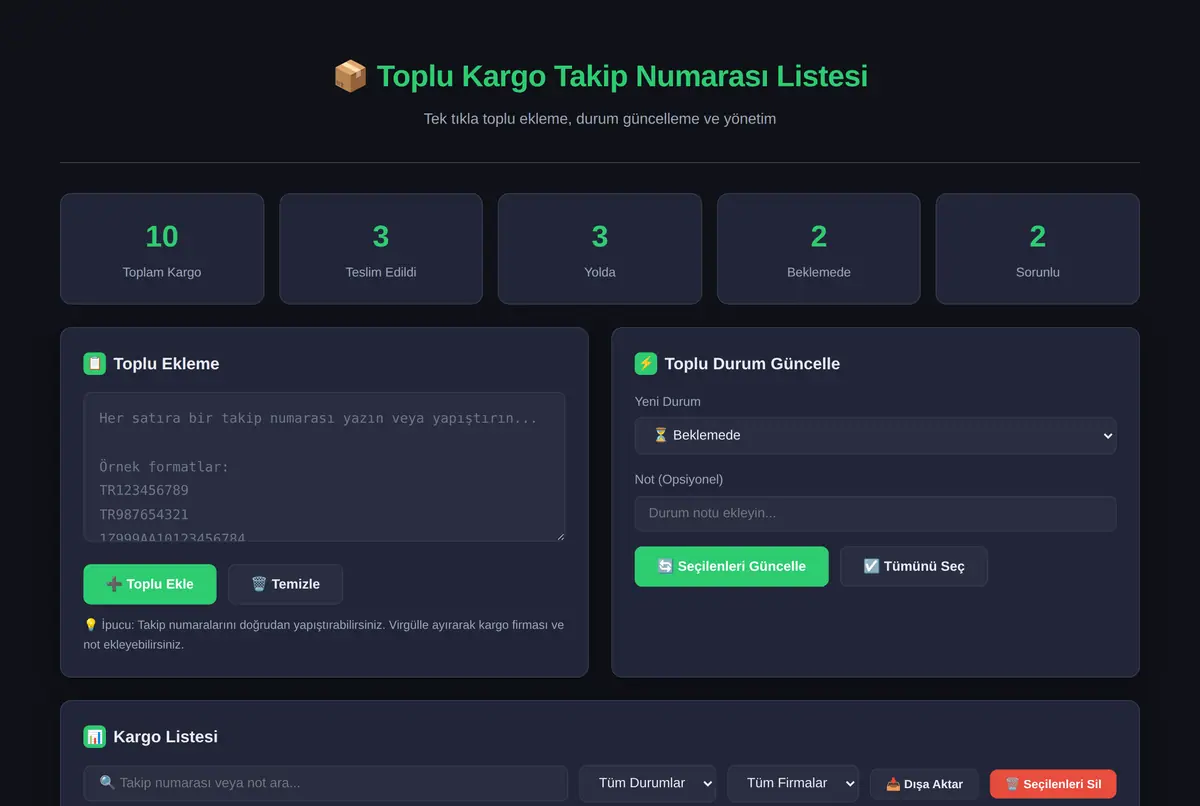Click the red Seçilenleri Sil button
This screenshot has width=1200, height=806.
[1053, 784]
